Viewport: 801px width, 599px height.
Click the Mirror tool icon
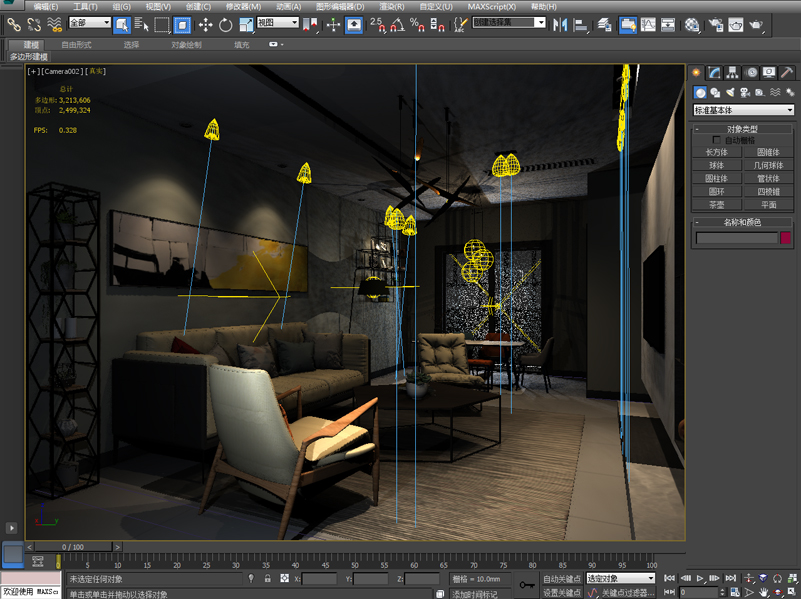coord(560,24)
